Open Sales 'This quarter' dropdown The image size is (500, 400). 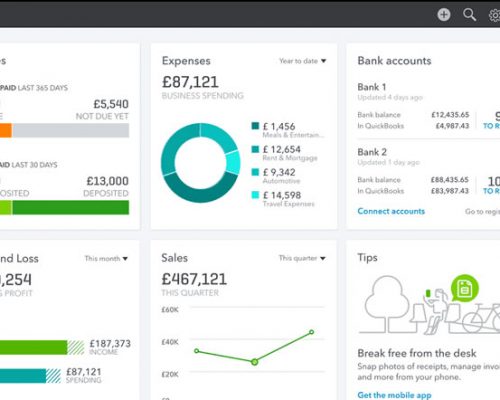click(x=302, y=258)
